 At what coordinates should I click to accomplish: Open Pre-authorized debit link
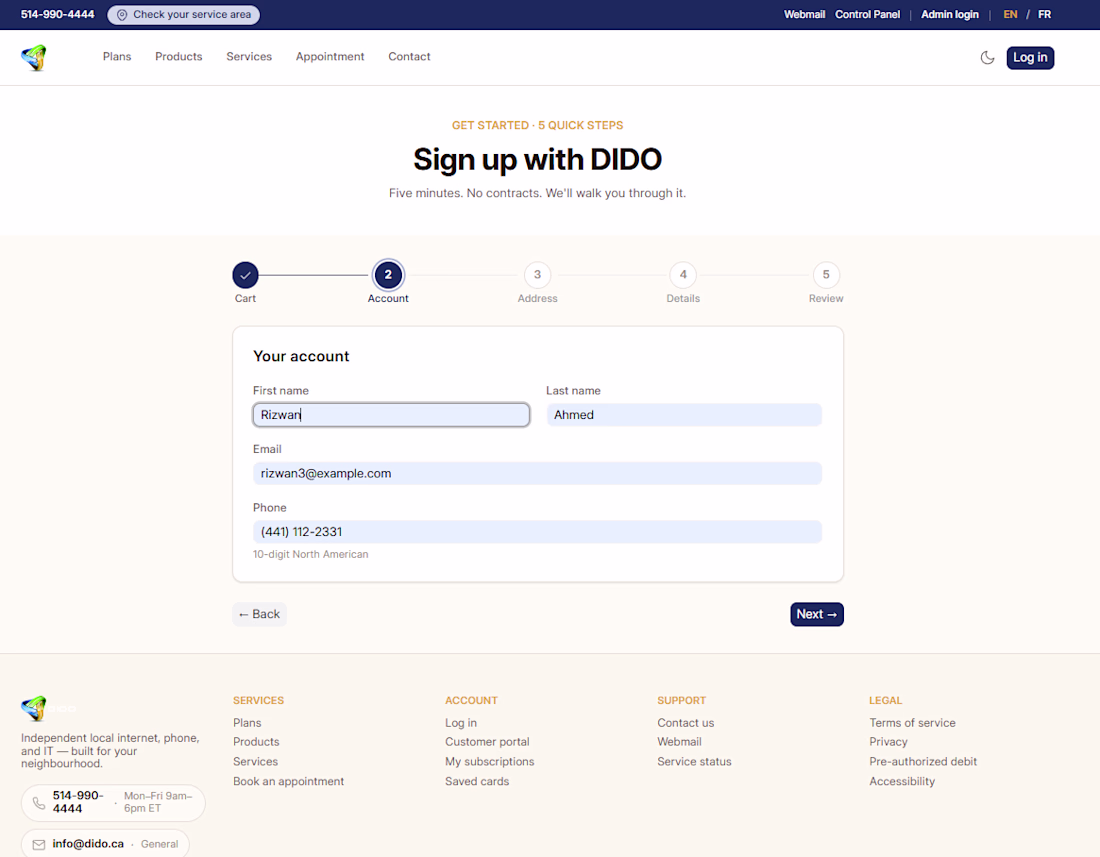point(923,762)
